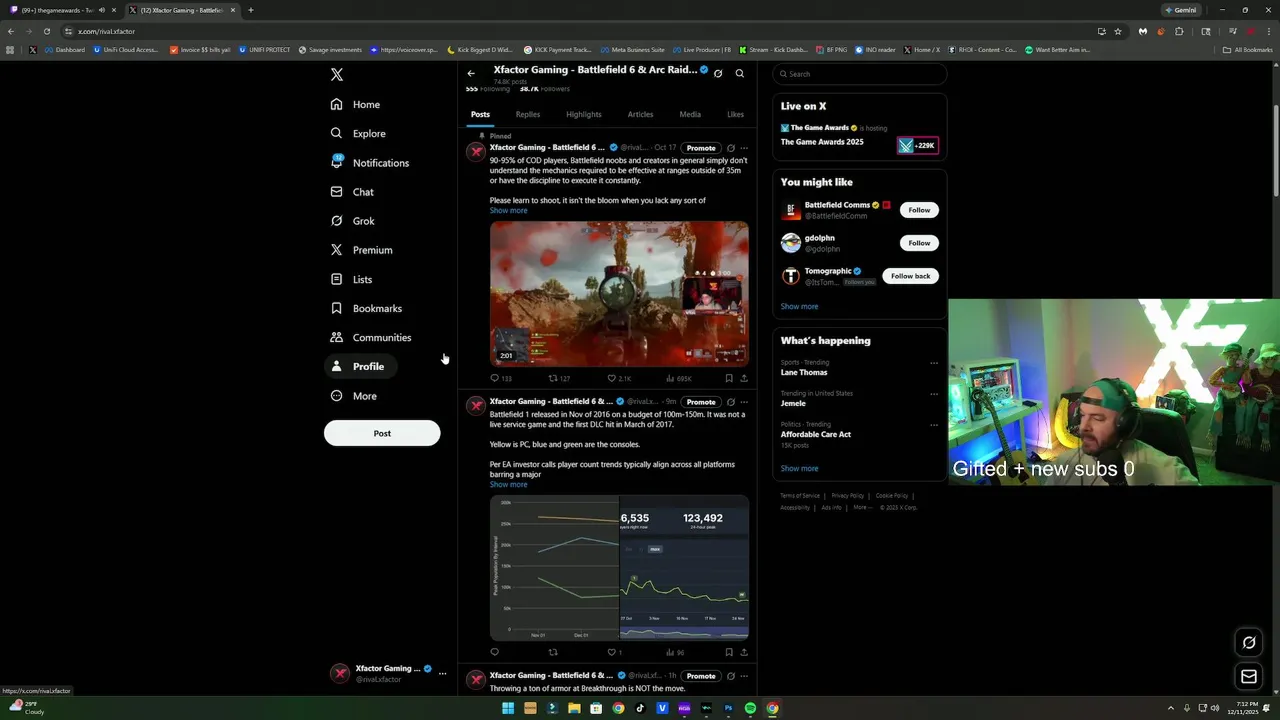Show more suggested accounts

pyautogui.click(x=799, y=307)
